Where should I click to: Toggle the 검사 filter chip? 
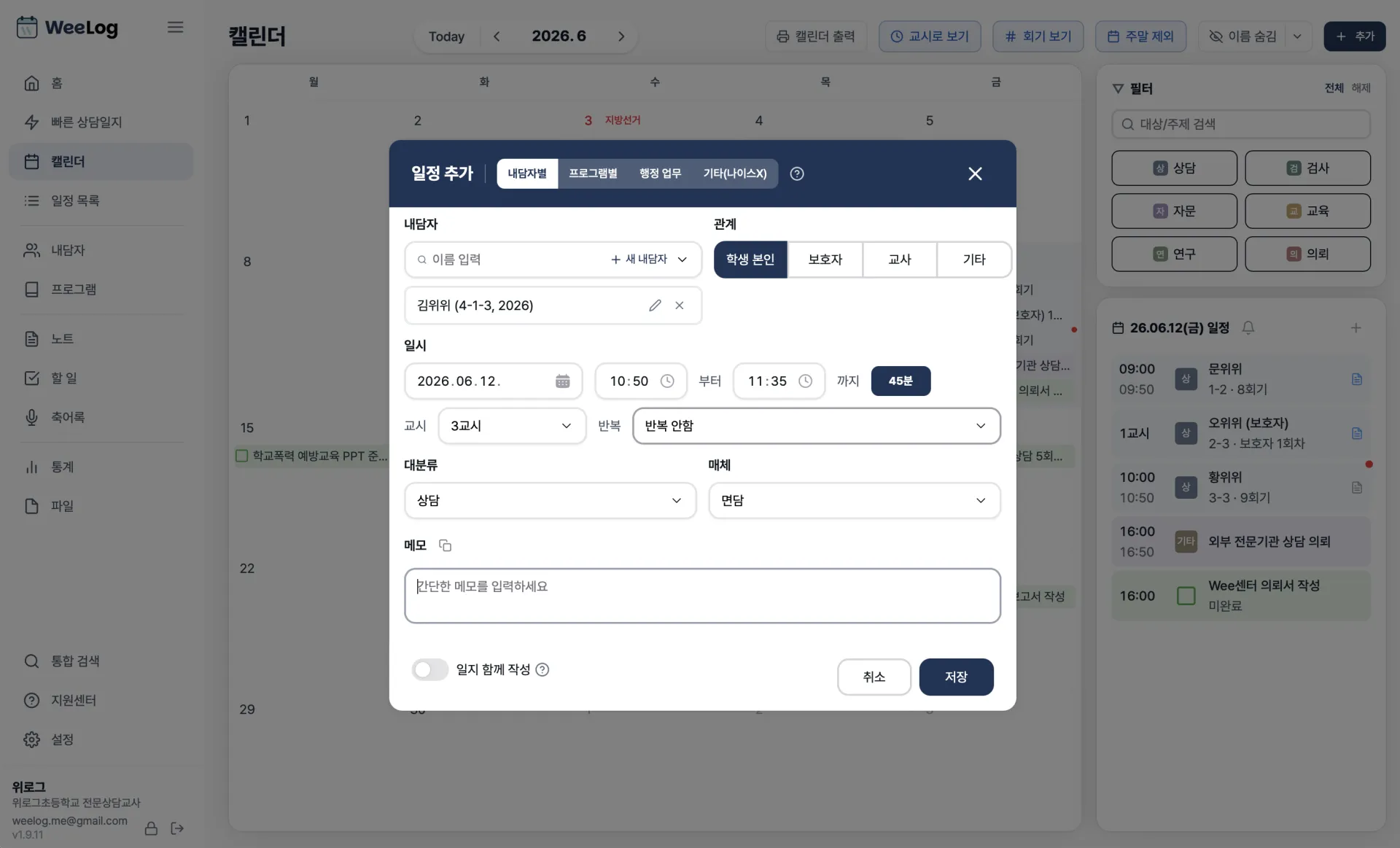point(1307,168)
